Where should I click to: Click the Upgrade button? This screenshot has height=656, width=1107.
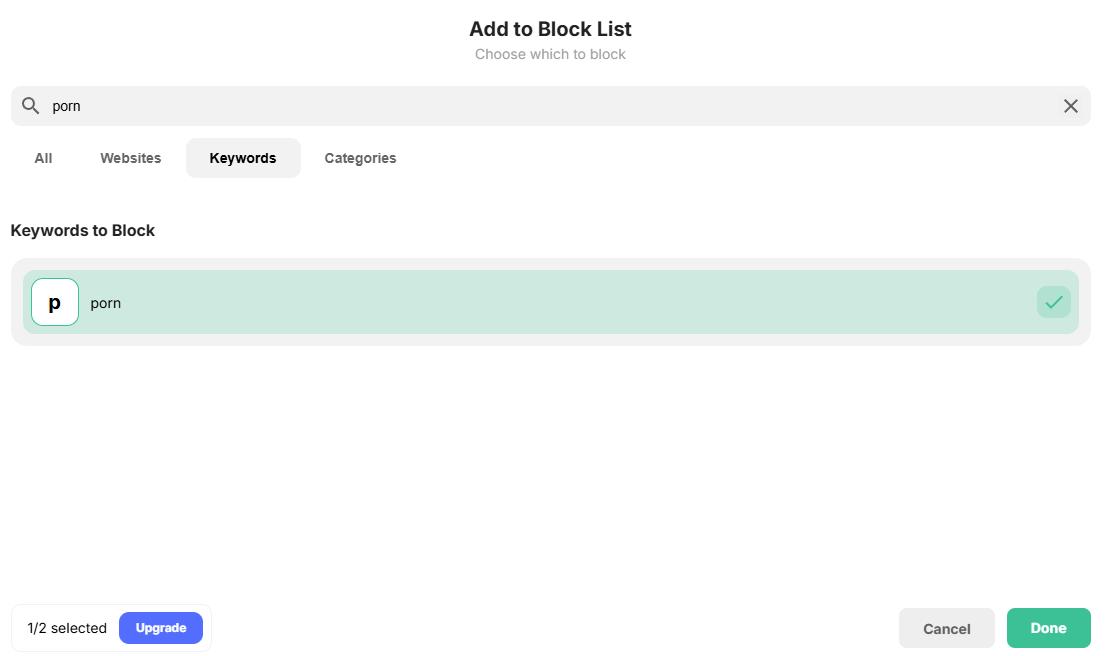[x=160, y=628]
